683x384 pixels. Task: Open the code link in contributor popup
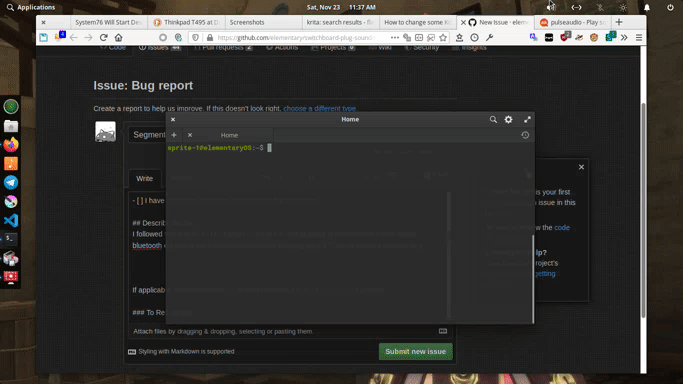(x=562, y=227)
